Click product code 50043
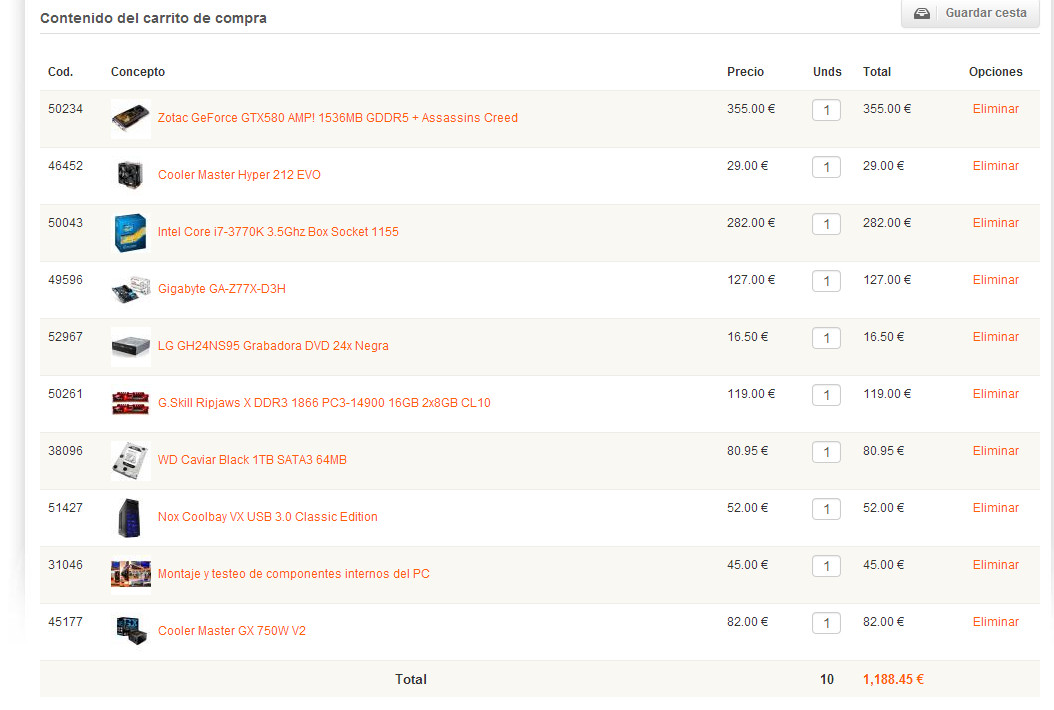 (65, 223)
